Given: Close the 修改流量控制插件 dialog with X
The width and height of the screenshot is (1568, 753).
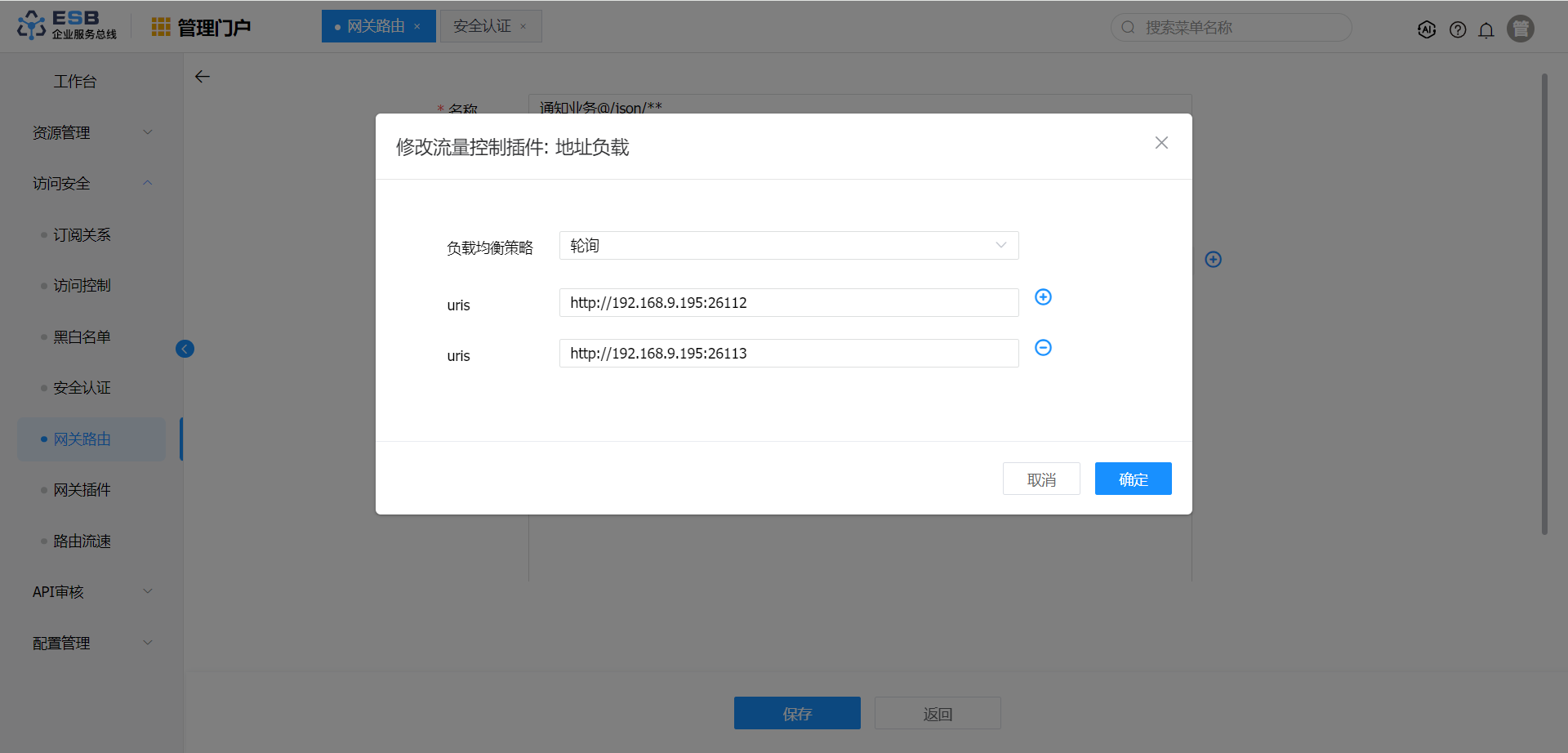Looking at the screenshot, I should click(1161, 143).
